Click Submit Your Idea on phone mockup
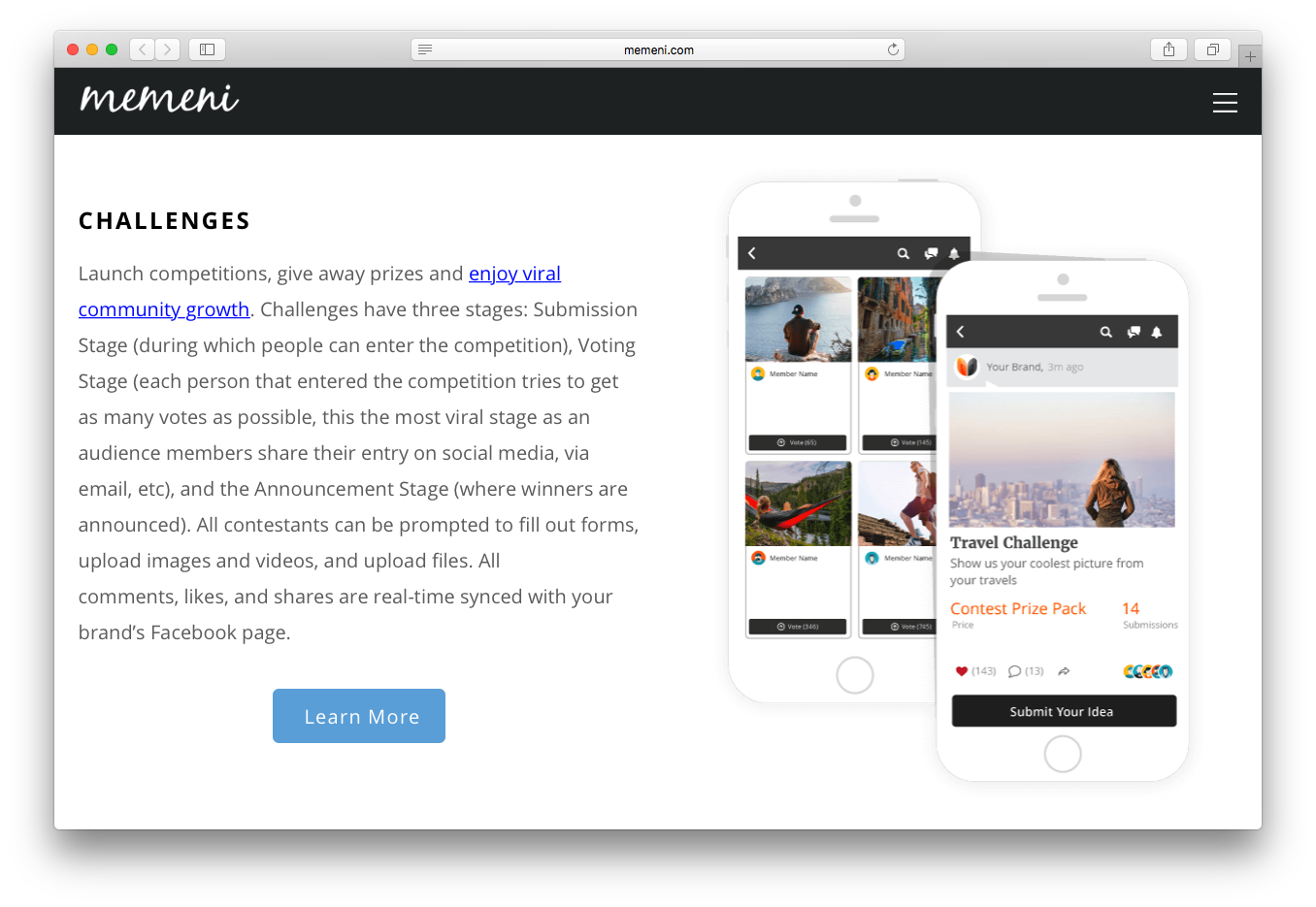 [x=1064, y=711]
